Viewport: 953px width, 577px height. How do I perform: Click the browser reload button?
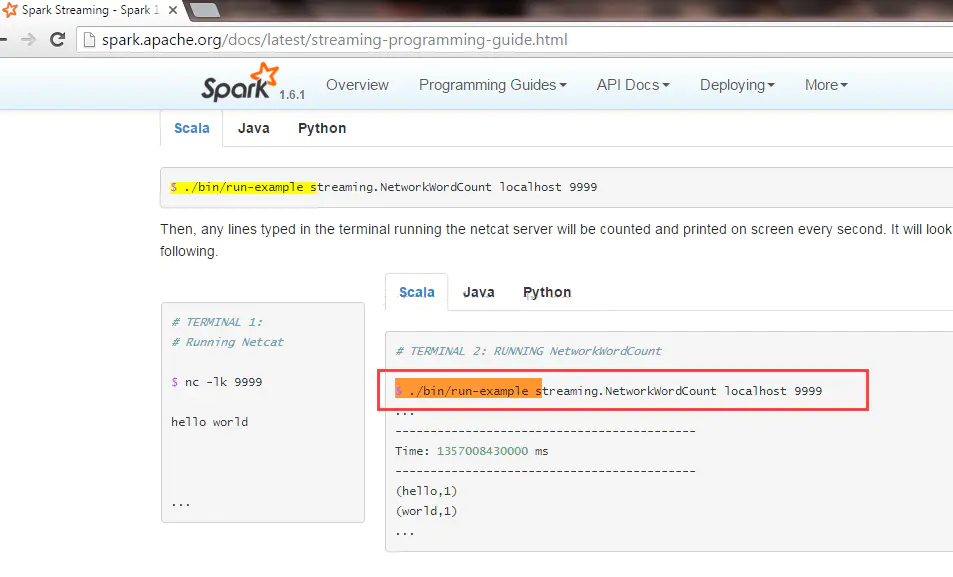[57, 41]
